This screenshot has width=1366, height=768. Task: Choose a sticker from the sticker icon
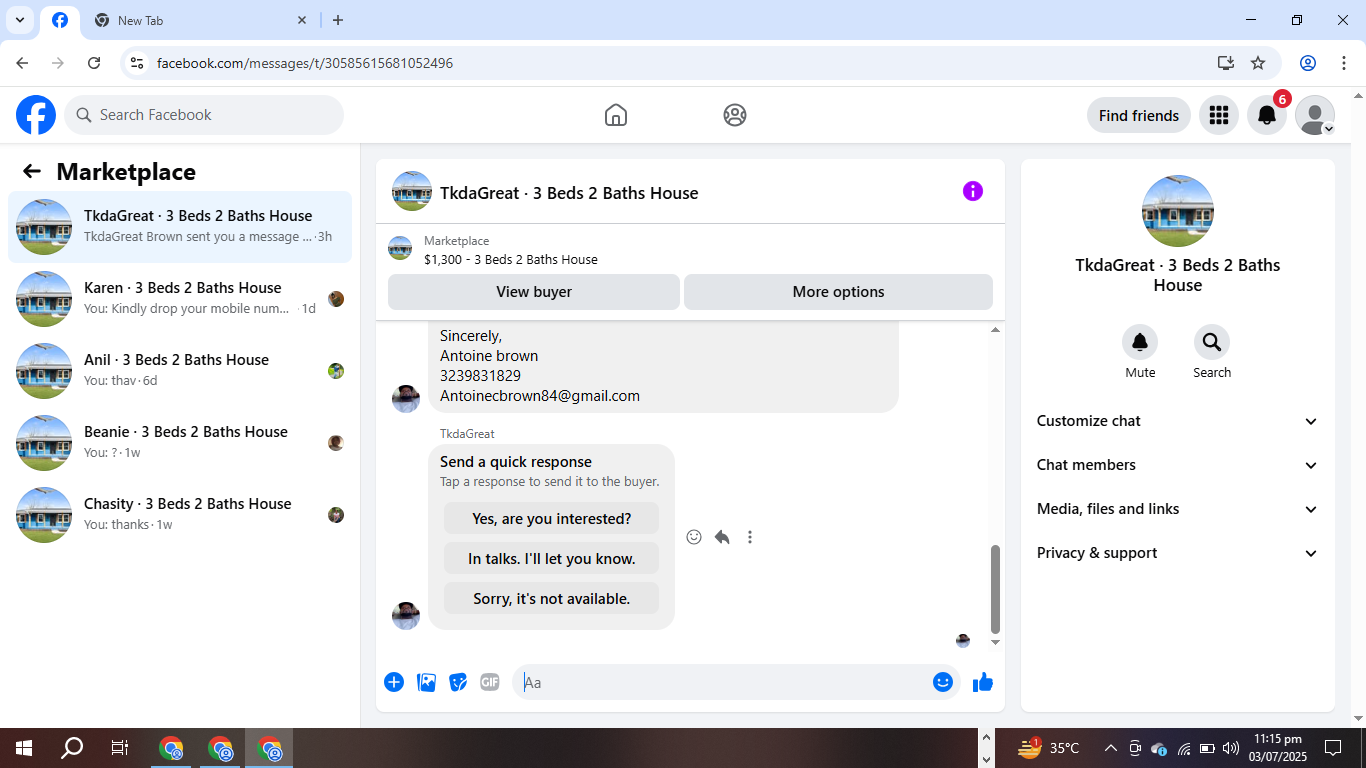[458, 682]
